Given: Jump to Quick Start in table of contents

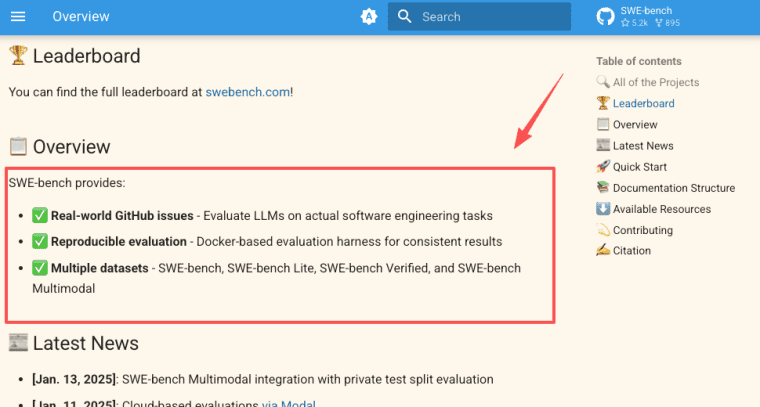Looking at the screenshot, I should click(x=640, y=167).
